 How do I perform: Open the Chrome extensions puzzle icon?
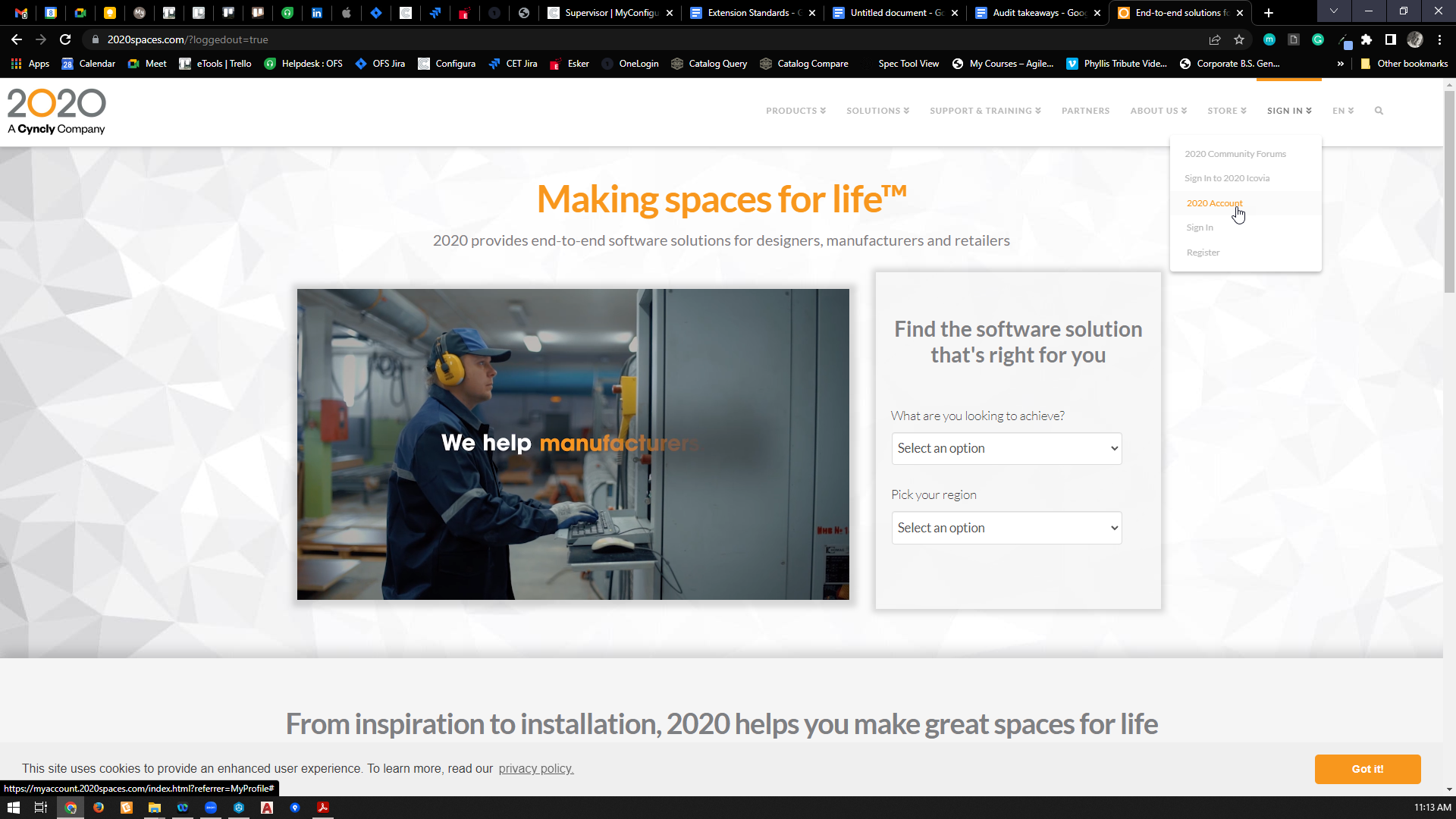click(1367, 39)
